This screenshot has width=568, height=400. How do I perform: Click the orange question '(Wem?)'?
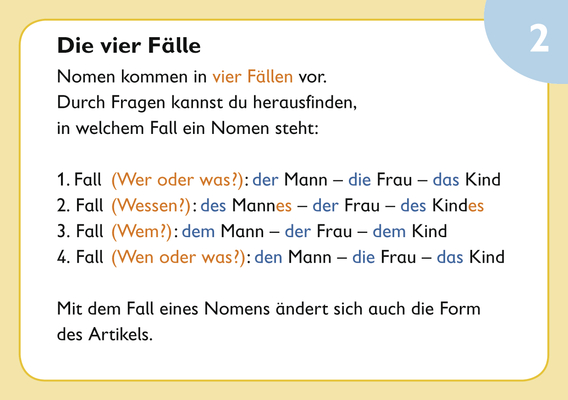(x=141, y=232)
